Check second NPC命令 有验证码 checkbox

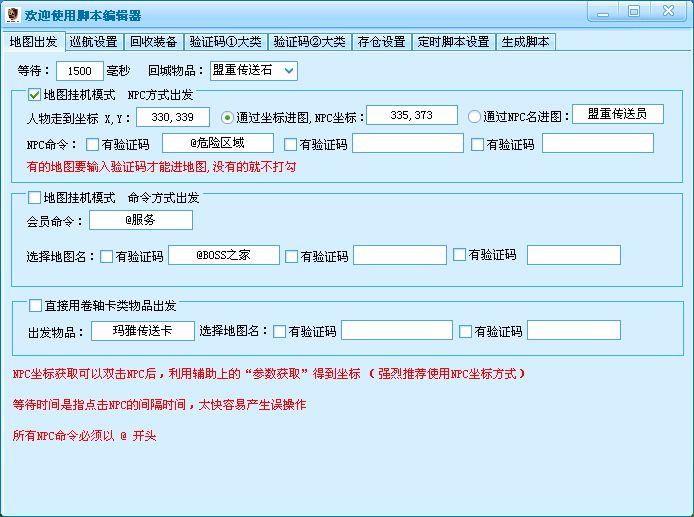pyautogui.click(x=290, y=144)
